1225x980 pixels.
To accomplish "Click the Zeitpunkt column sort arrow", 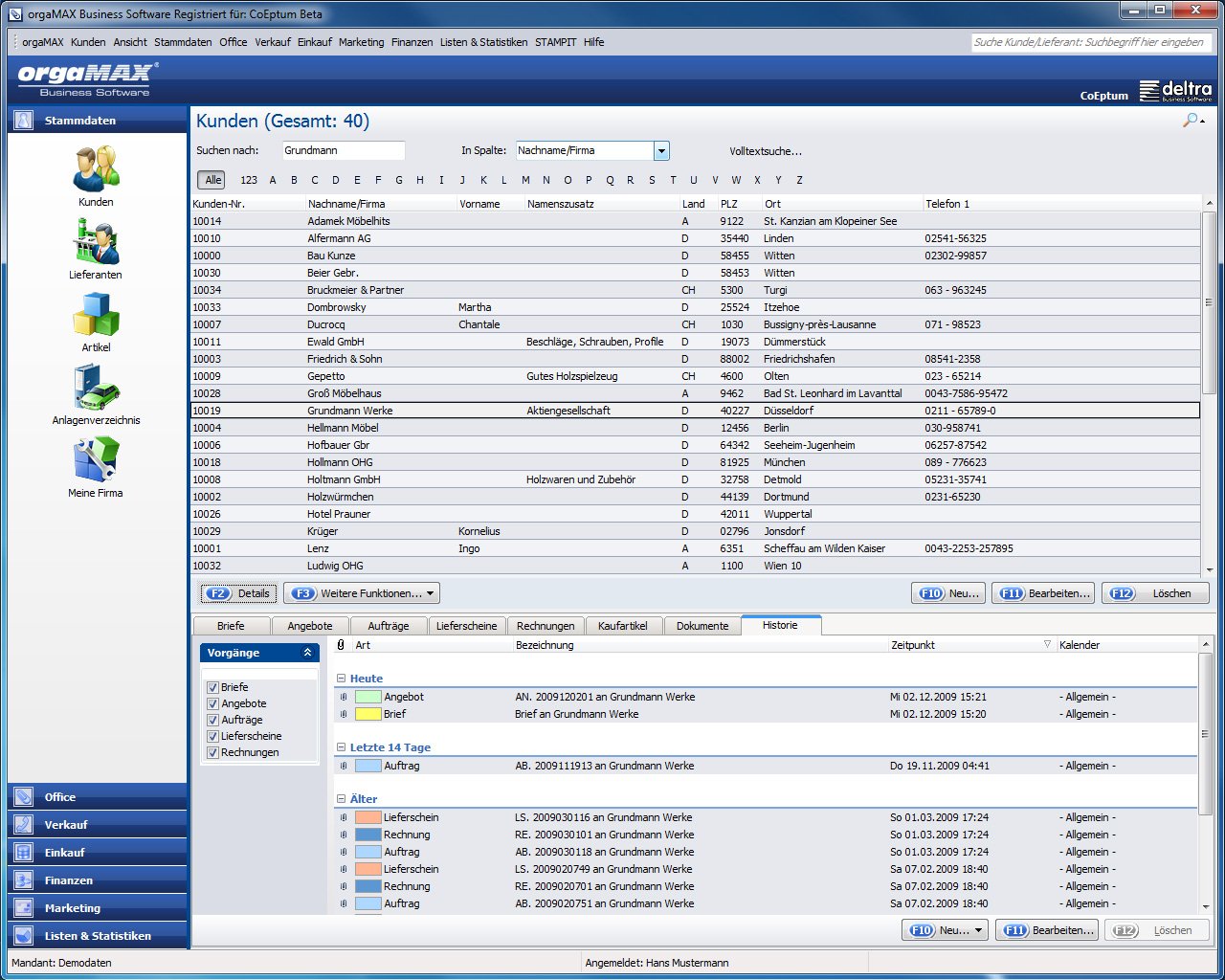I will tap(1047, 645).
